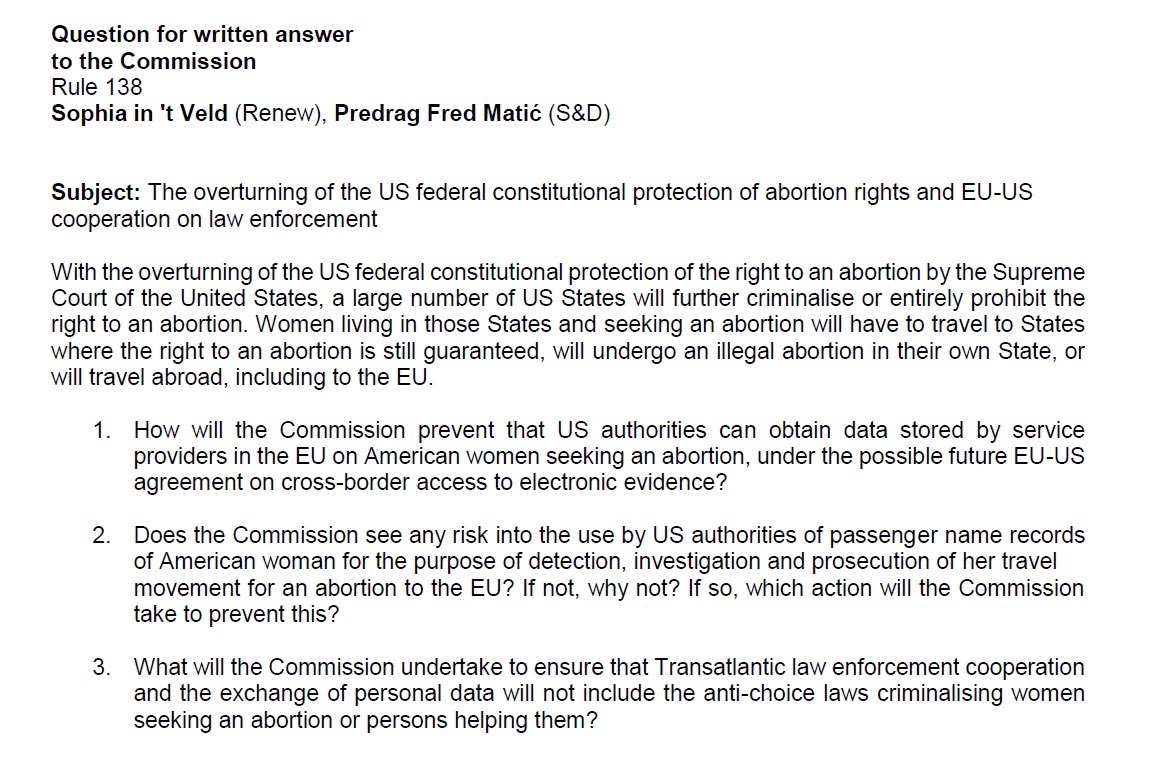Click list number 3 marker
Viewport: 1159px width, 768px height.
point(101,667)
